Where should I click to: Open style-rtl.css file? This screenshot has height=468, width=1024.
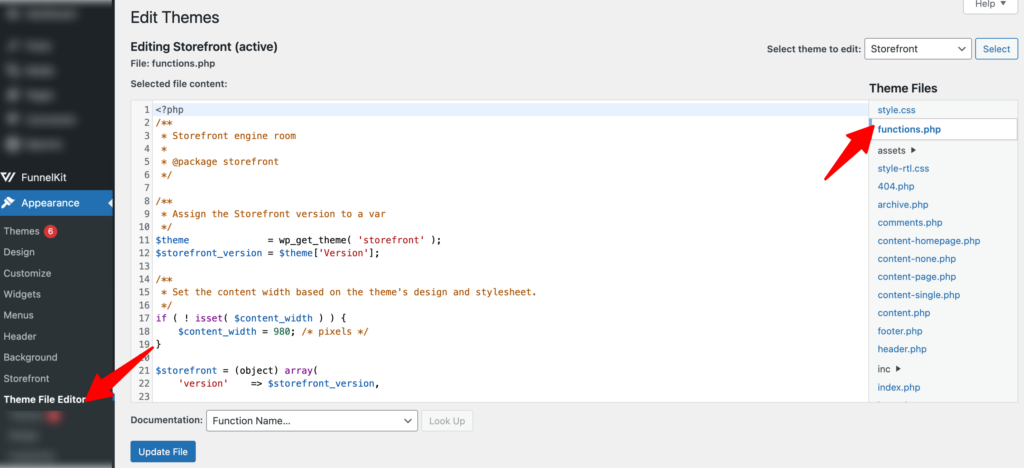pos(903,168)
